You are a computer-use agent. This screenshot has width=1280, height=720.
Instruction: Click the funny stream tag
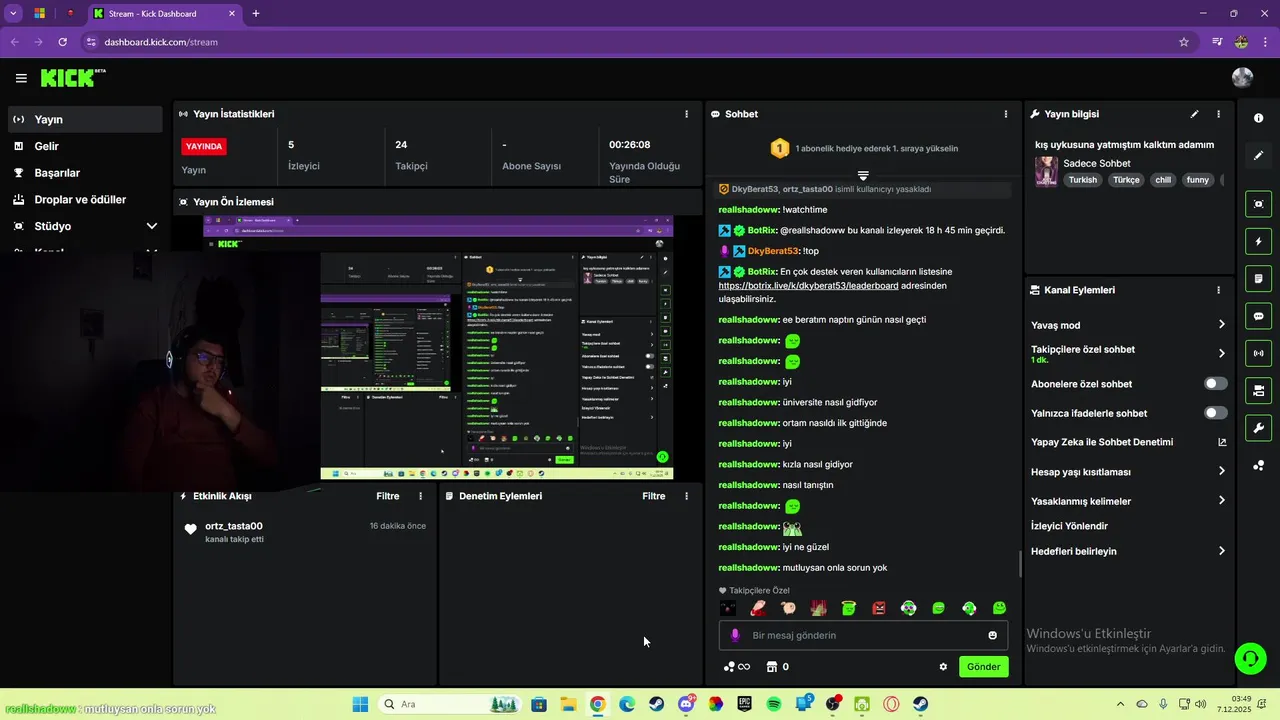[x=1197, y=180]
